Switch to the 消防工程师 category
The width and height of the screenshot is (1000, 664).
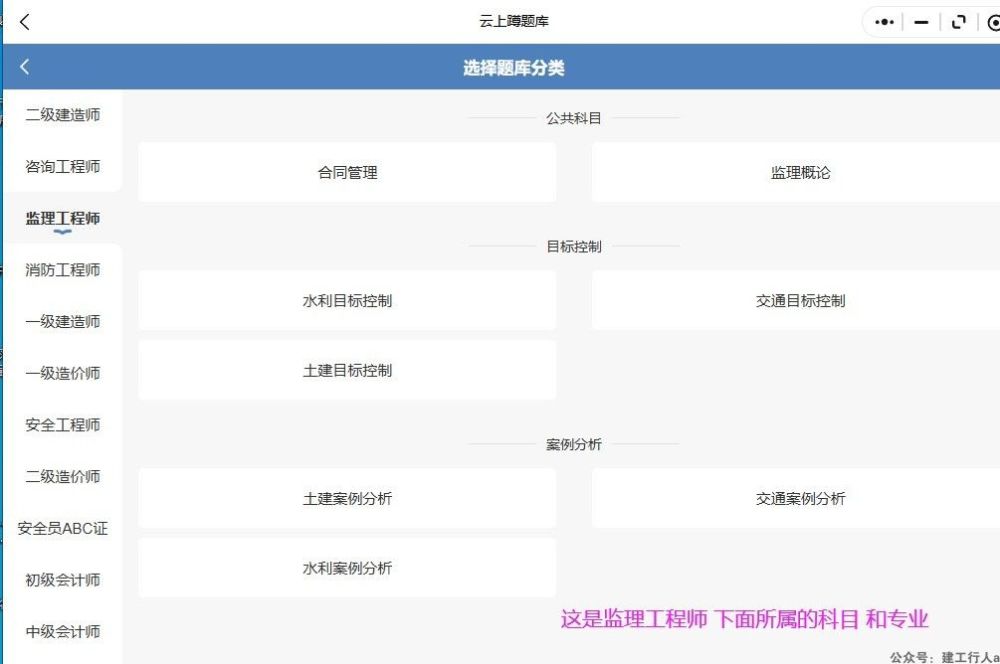click(x=62, y=270)
